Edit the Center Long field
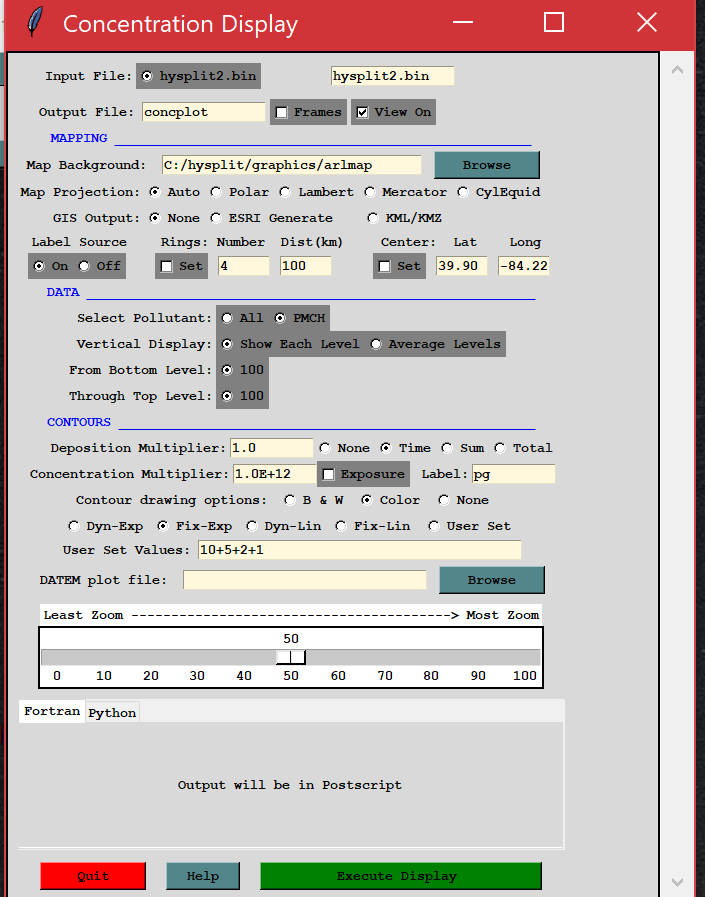This screenshot has width=705, height=897. [x=524, y=265]
